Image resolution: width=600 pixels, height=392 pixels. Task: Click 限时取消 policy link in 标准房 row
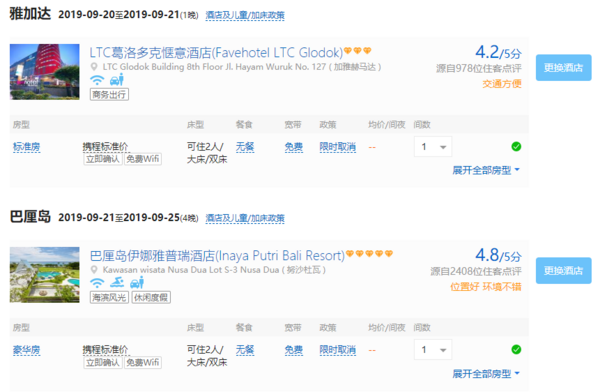coord(338,147)
